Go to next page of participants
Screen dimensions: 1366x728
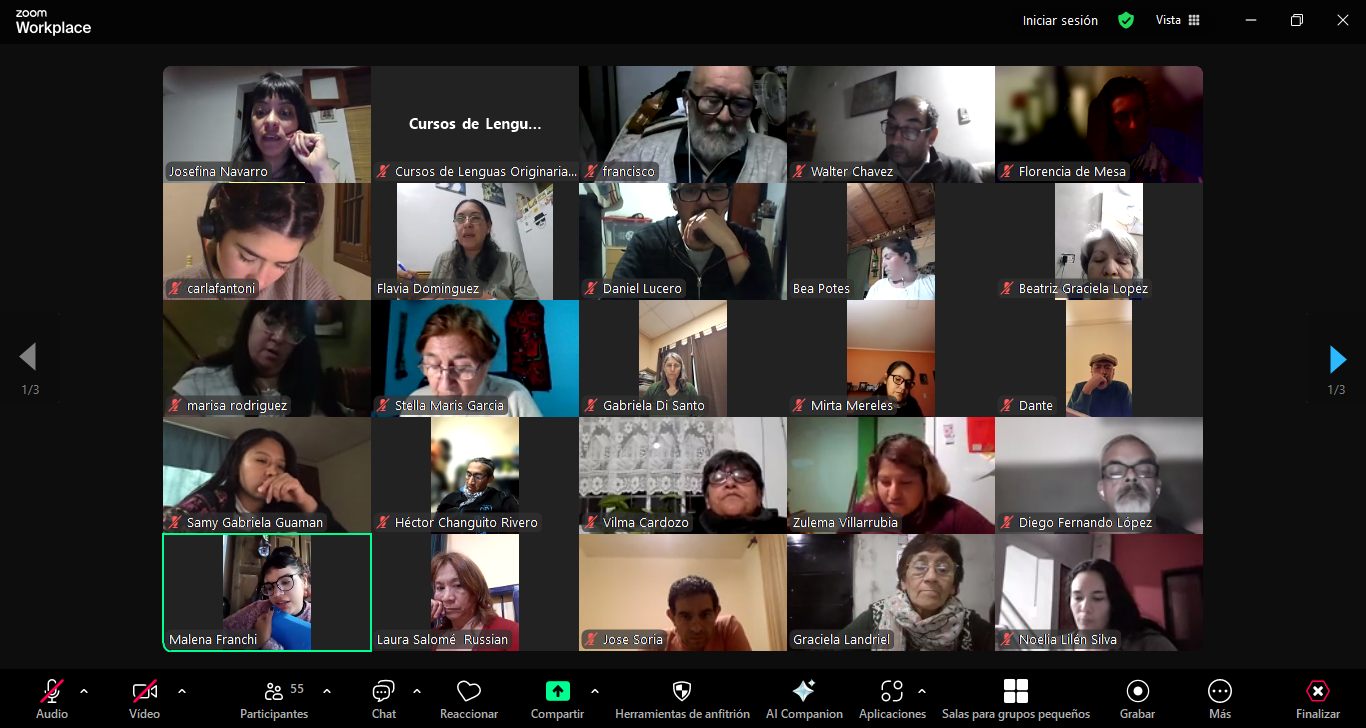coord(1337,359)
